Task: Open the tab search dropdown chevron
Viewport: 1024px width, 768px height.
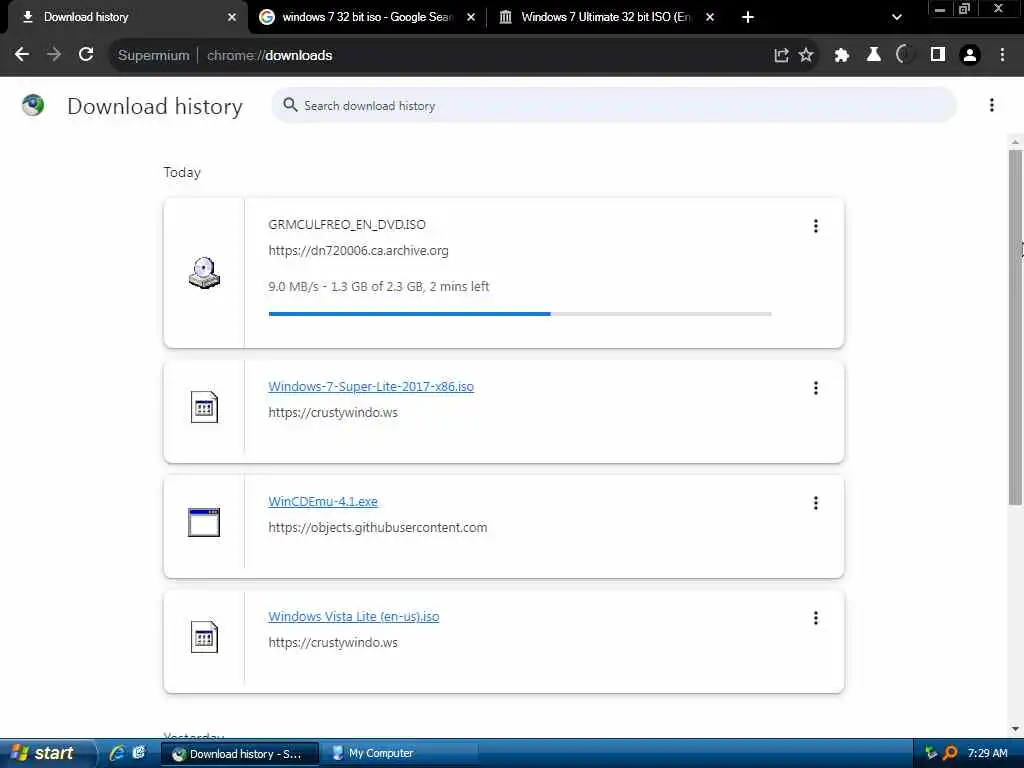Action: click(x=897, y=17)
